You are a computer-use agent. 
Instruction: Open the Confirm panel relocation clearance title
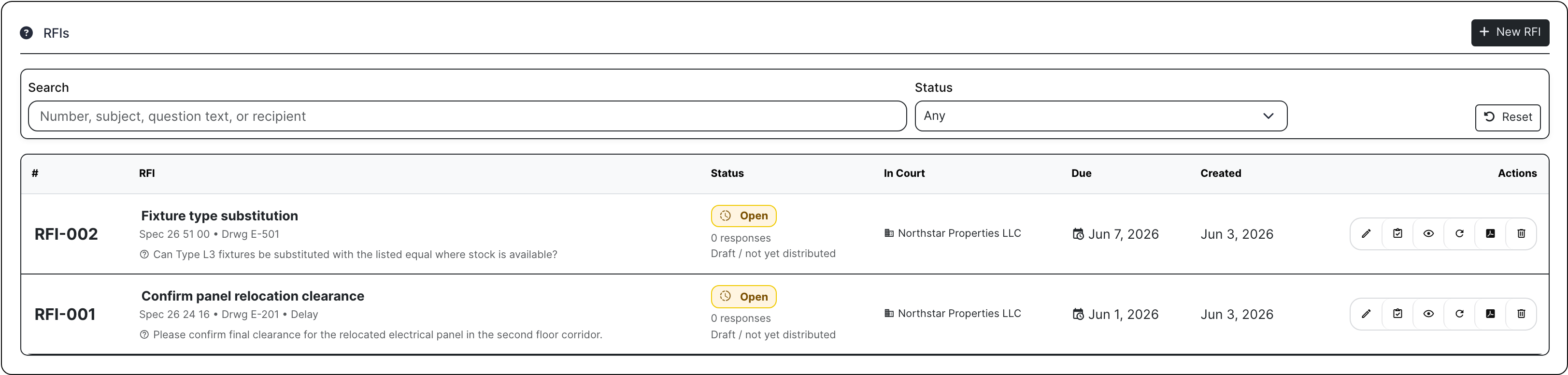pyautogui.click(x=253, y=296)
